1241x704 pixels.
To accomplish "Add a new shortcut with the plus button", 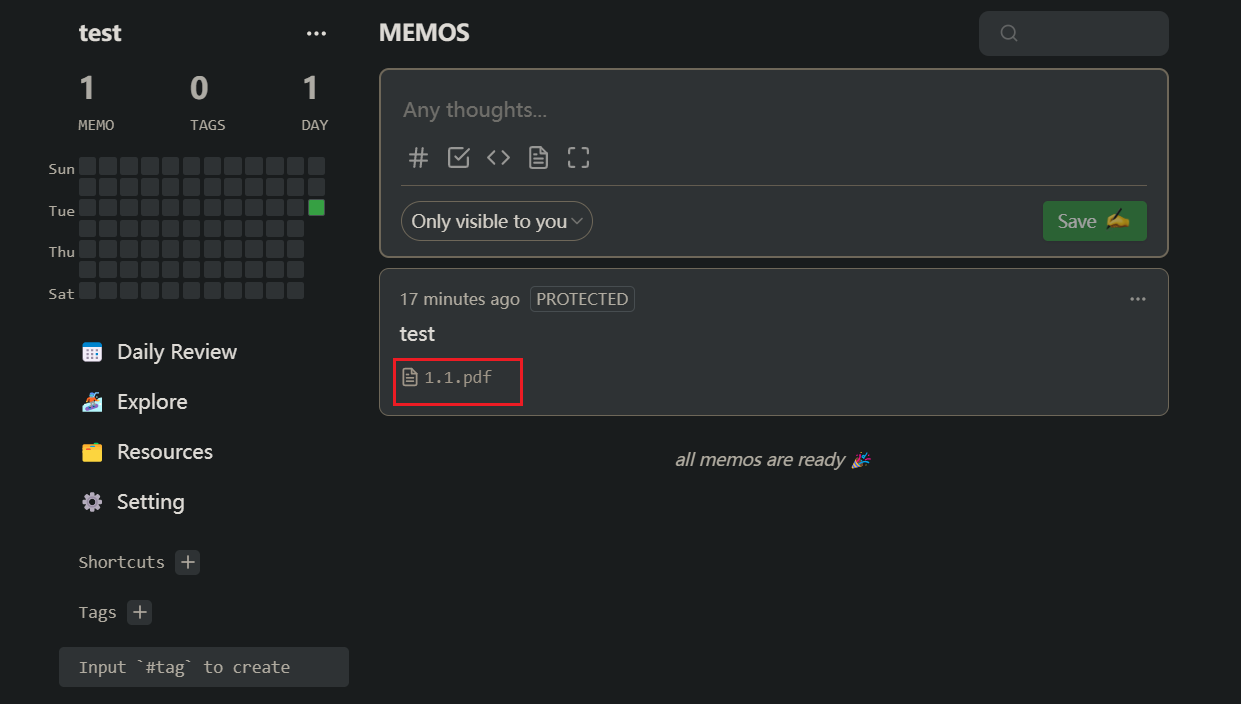I will (187, 561).
